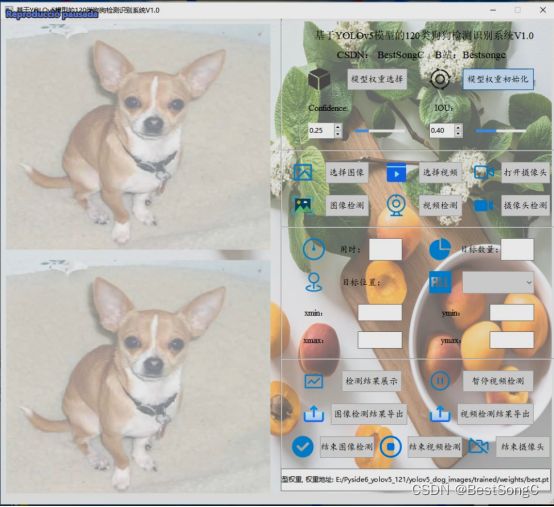Click the black cube model weights icon
This screenshot has width=554, height=507.
(x=319, y=79)
